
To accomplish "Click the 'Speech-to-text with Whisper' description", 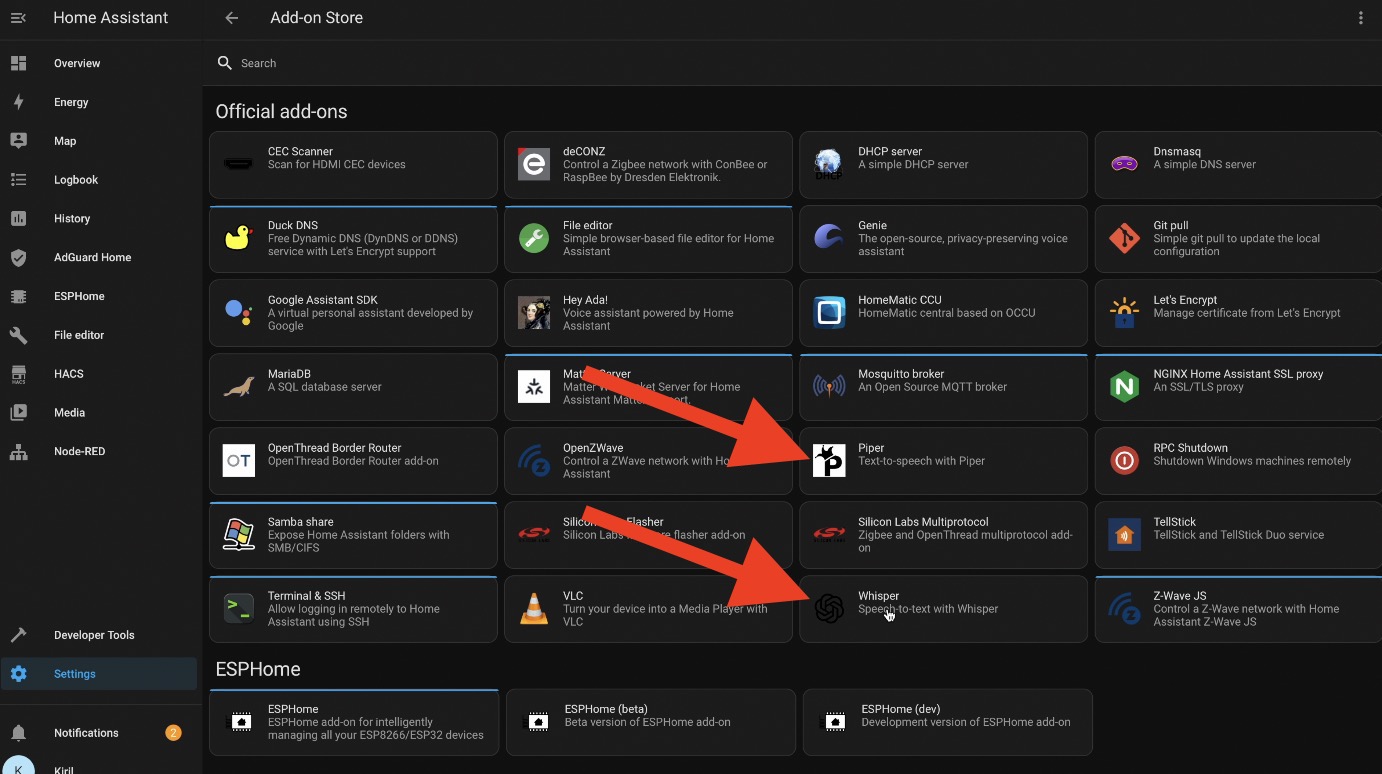I will pos(928,609).
